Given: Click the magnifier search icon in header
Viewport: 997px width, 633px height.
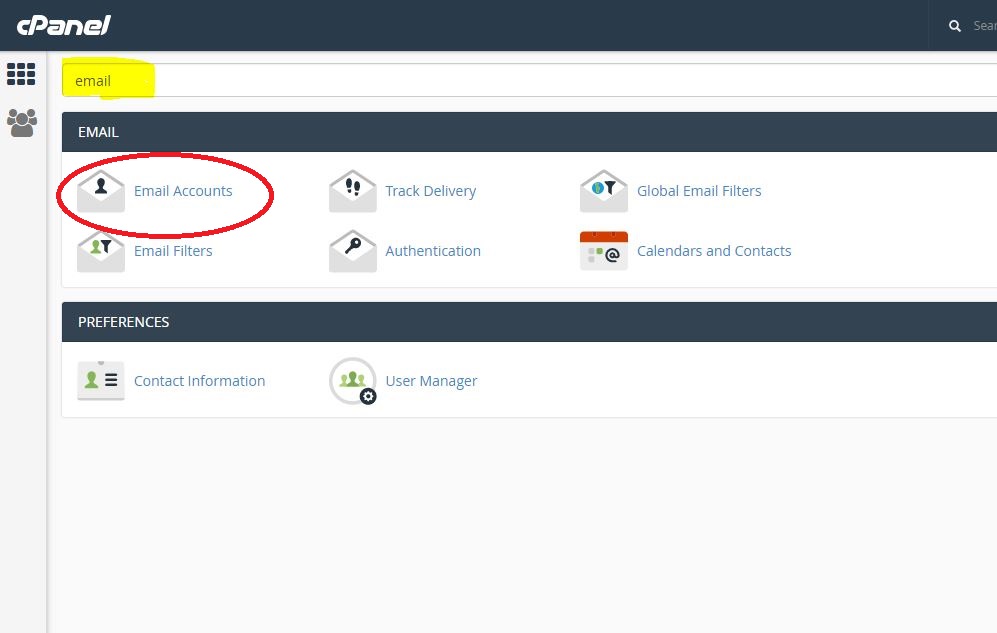Looking at the screenshot, I should coord(954,26).
